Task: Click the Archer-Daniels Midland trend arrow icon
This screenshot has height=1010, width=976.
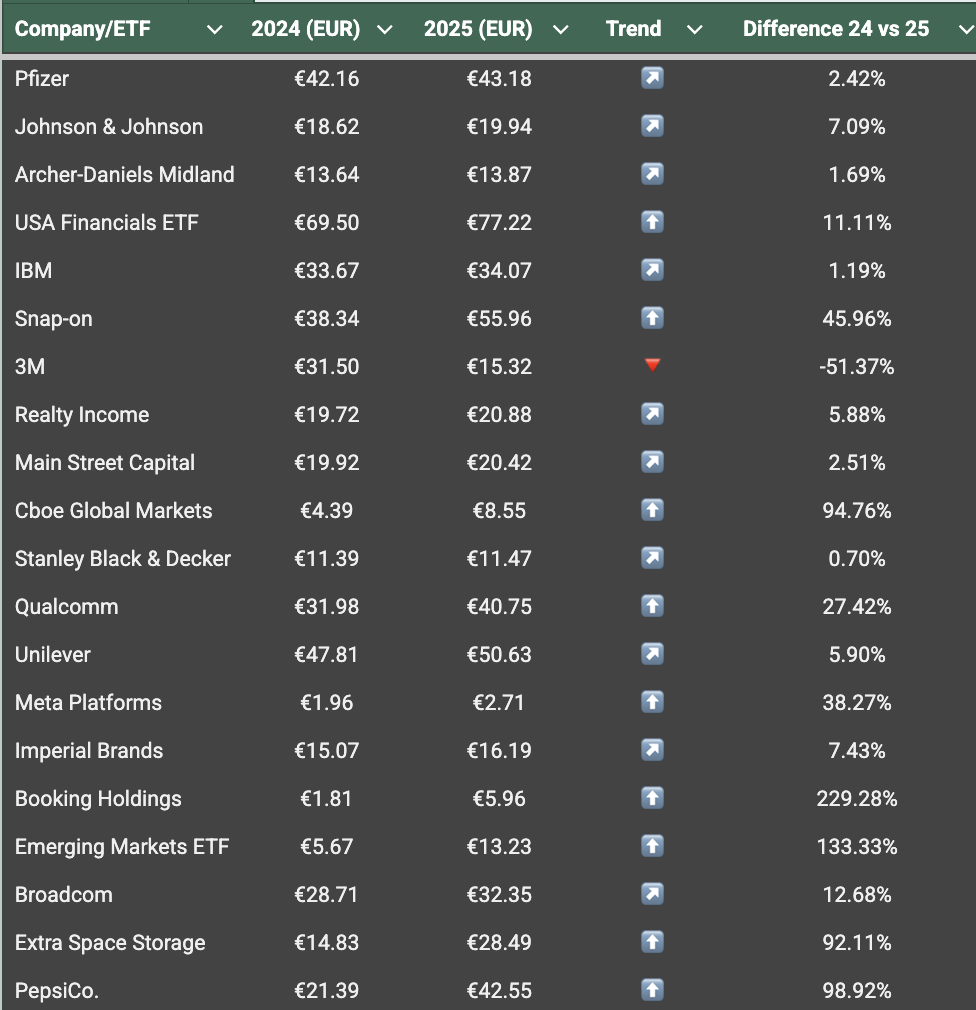Action: [x=652, y=174]
